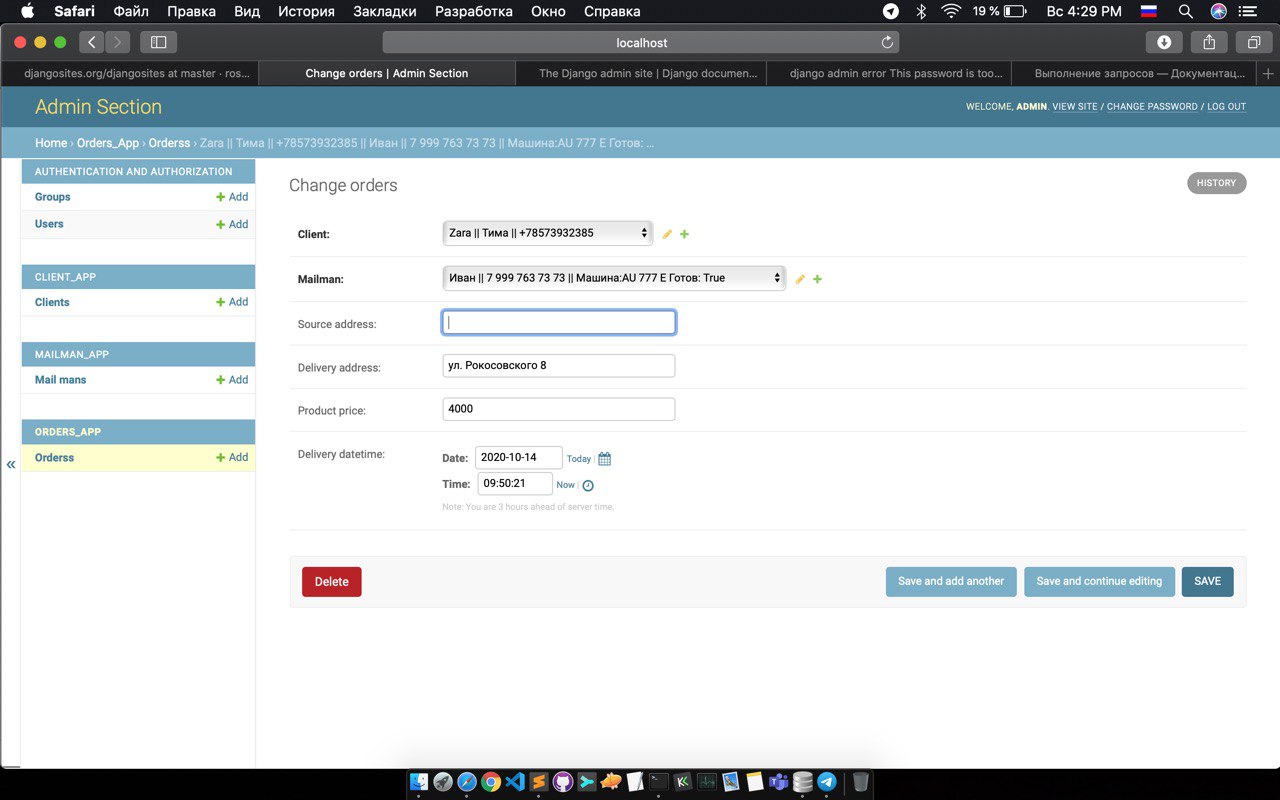Image resolution: width=1280 pixels, height=800 pixels.
Task: Open Microsoft Teams from the Dock
Action: [779, 782]
